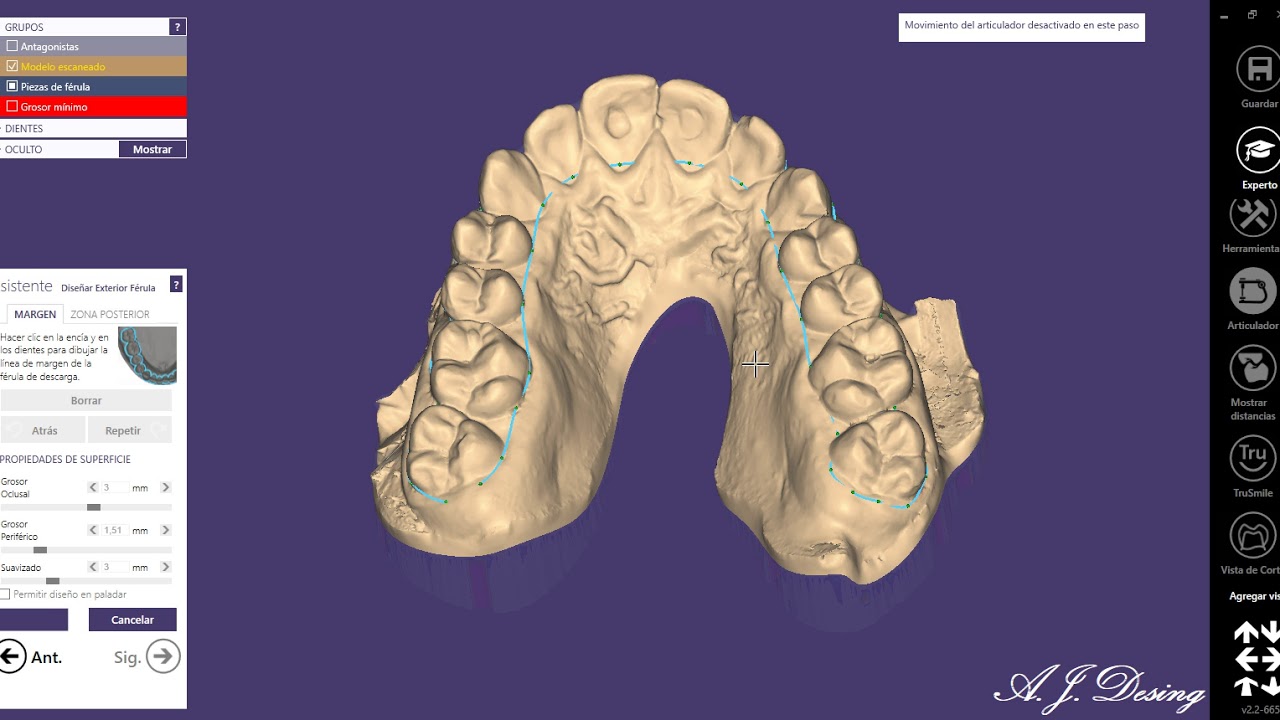Click the Grosor Periférico slider handle
This screenshot has width=1280, height=720.
click(40, 550)
